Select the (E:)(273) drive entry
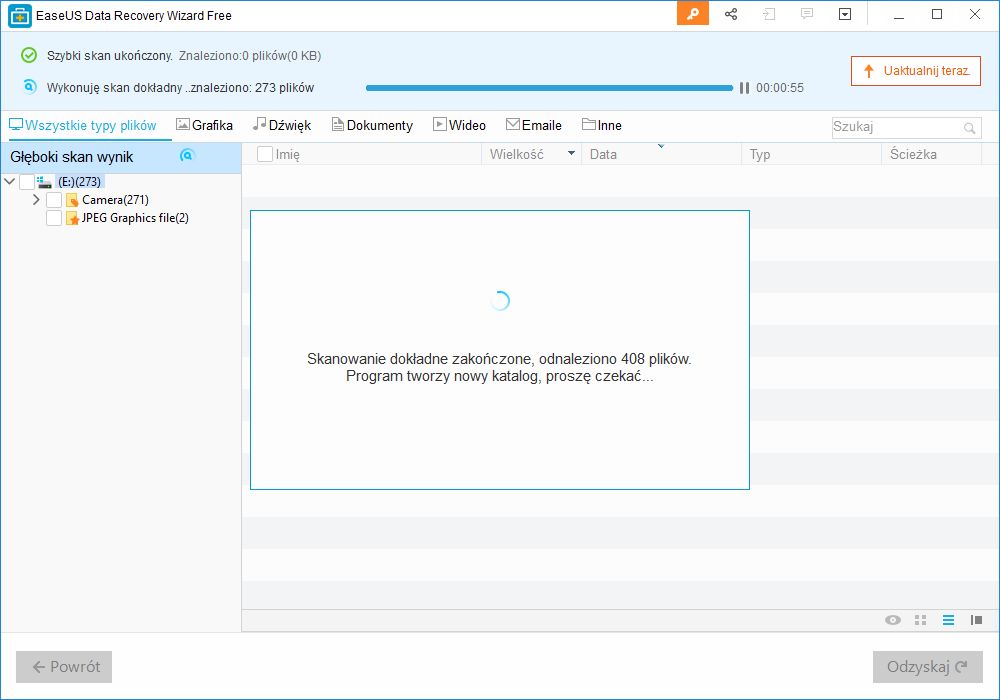 tap(80, 182)
